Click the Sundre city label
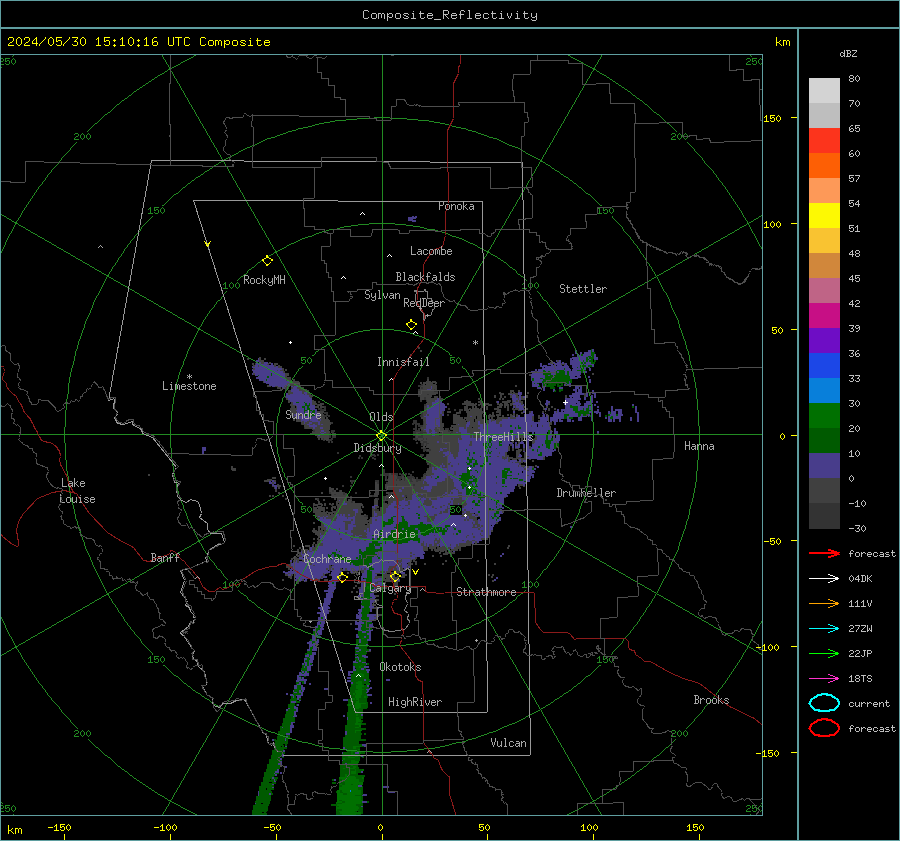The height and width of the screenshot is (841, 900). pyautogui.click(x=303, y=414)
